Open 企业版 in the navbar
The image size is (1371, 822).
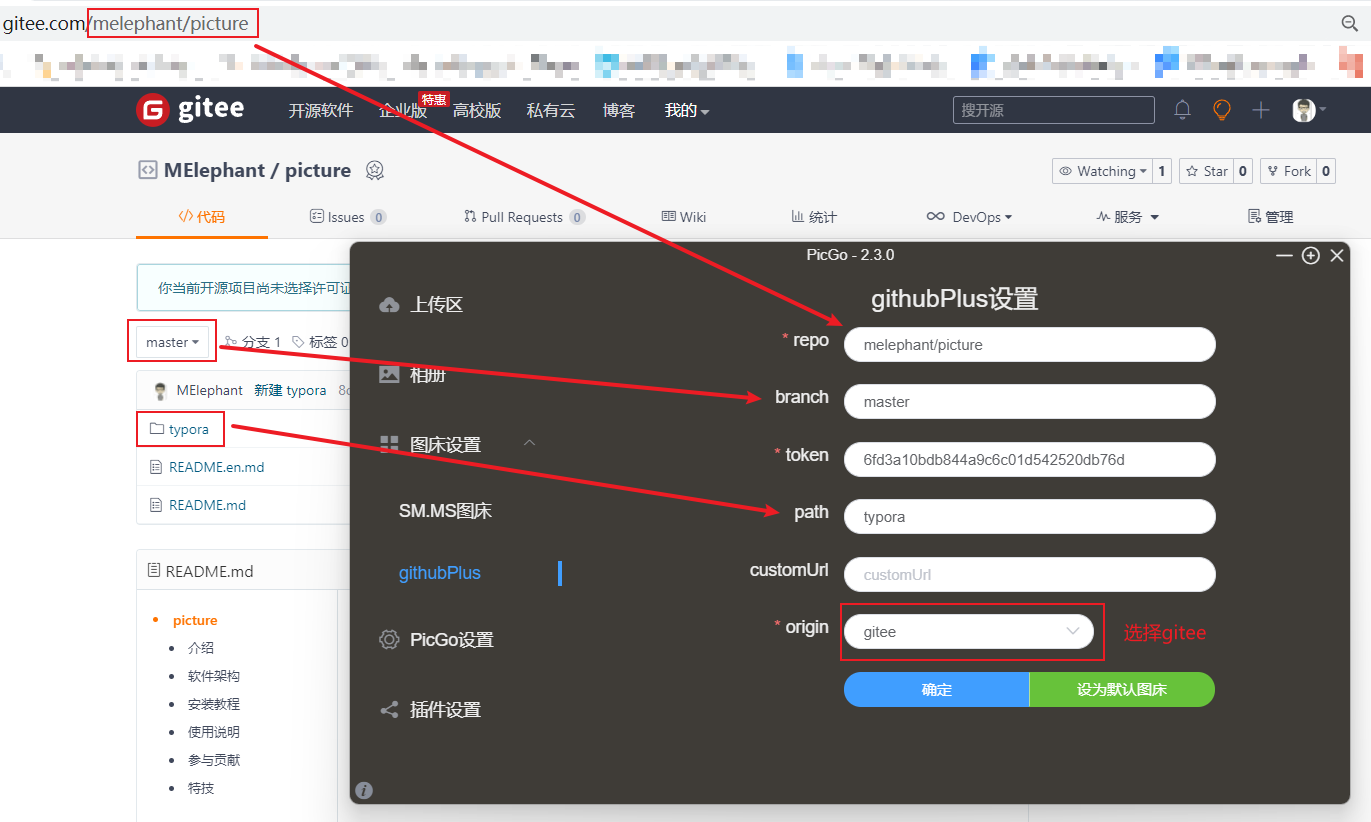point(403,110)
